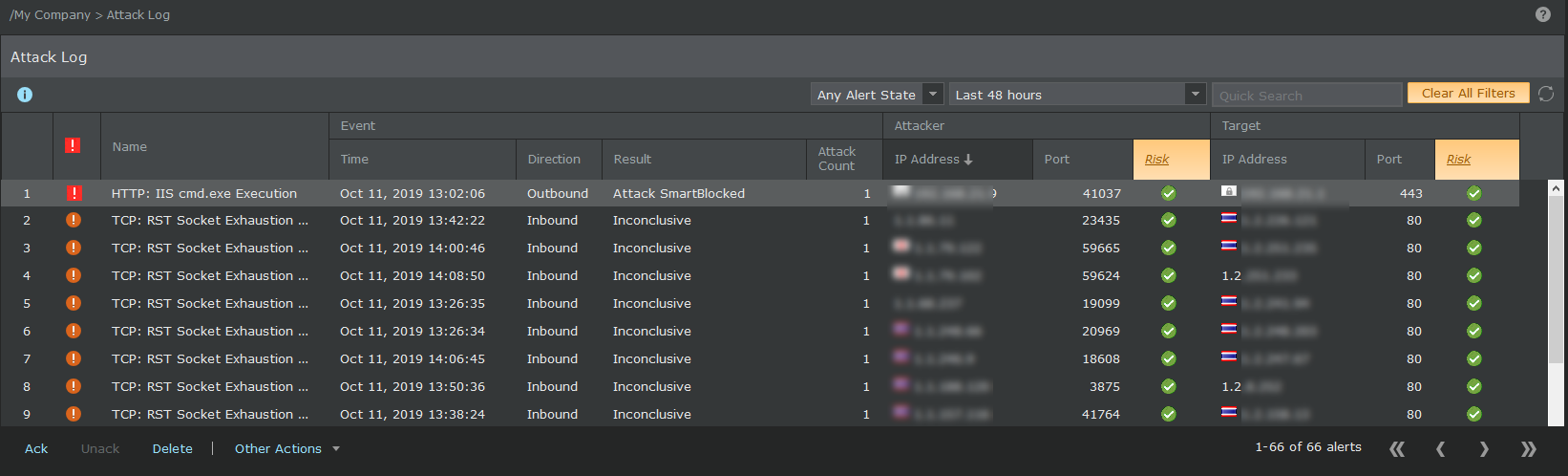The image size is (1568, 476).
Task: Go to previous page of alerts
Action: pos(1440,448)
